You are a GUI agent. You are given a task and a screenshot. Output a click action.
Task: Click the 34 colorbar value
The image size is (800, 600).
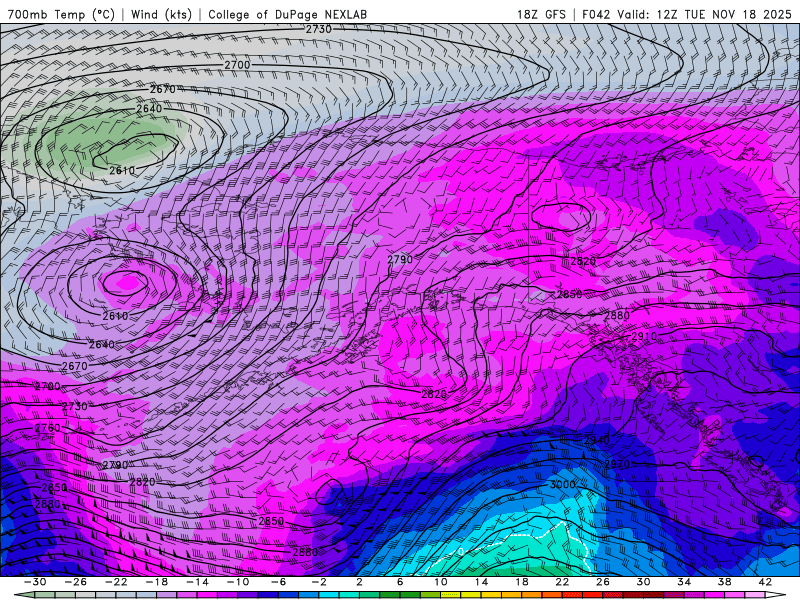click(x=683, y=582)
